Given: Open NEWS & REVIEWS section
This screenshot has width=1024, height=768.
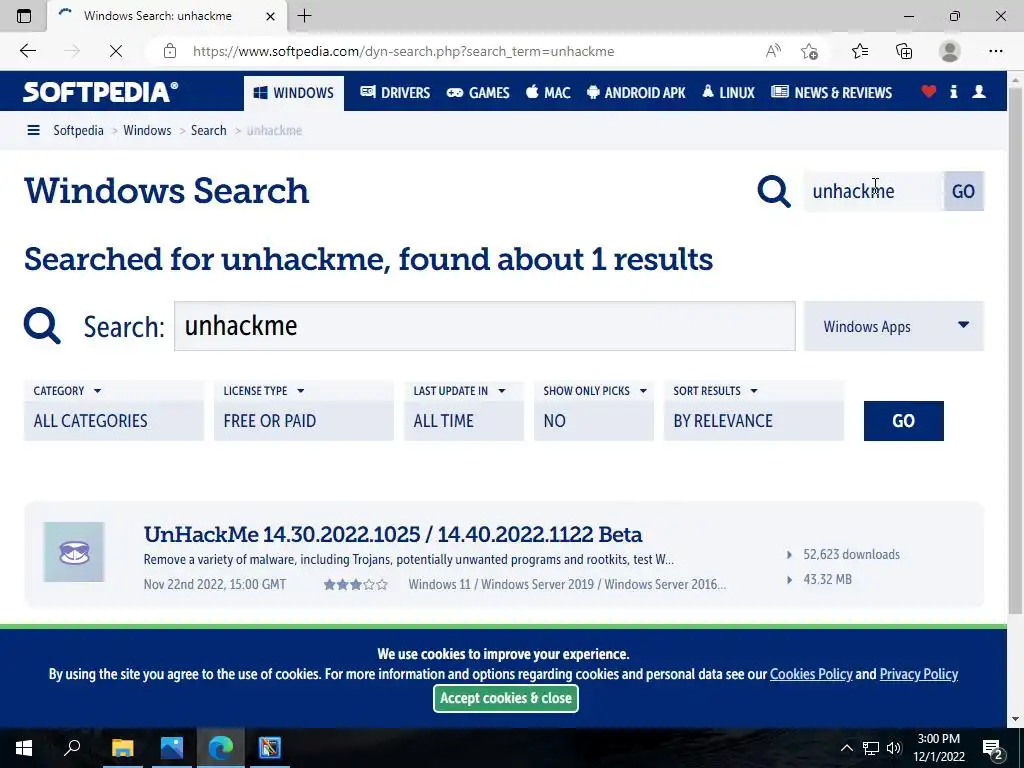Looking at the screenshot, I should click(831, 93).
